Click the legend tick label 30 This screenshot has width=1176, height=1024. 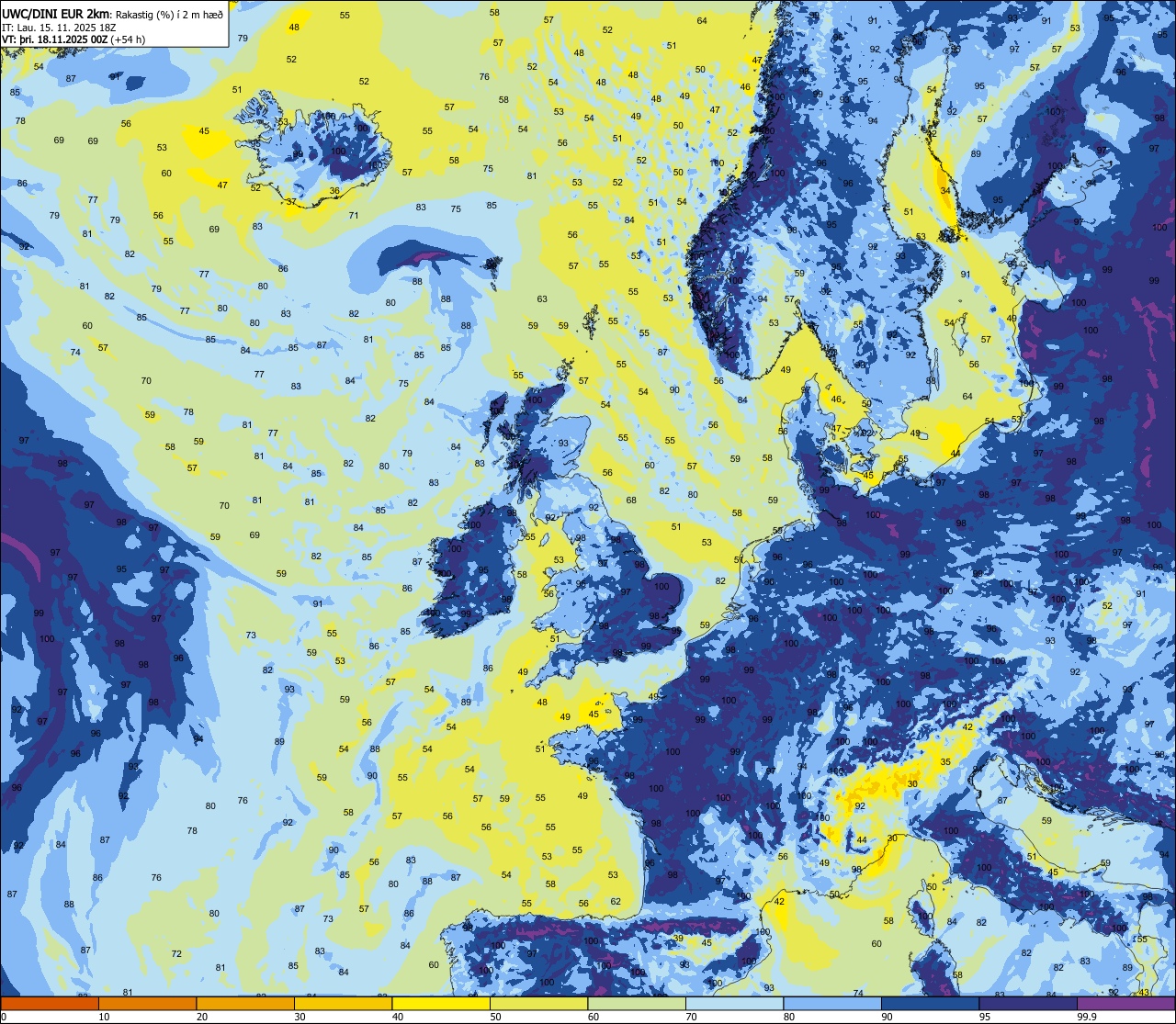(300, 1017)
